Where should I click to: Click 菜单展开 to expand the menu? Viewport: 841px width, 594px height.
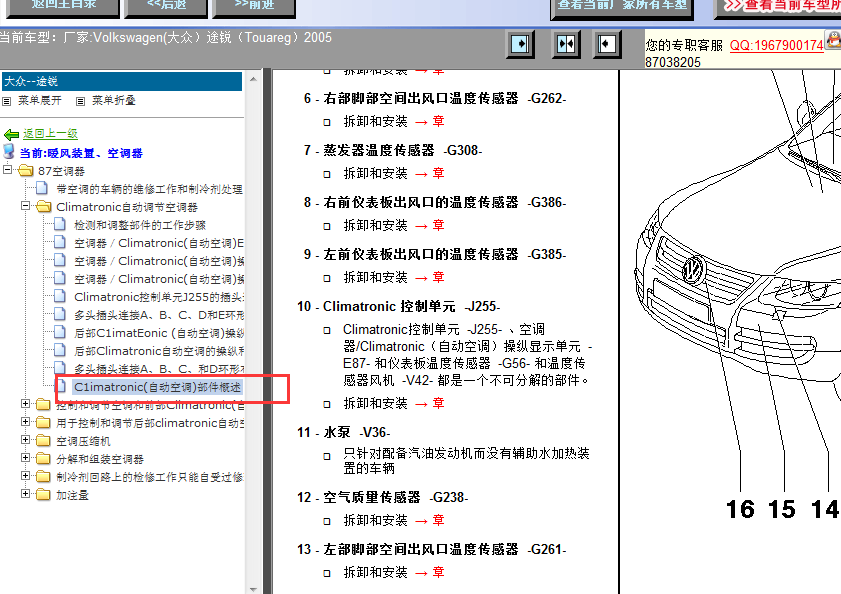(40, 100)
